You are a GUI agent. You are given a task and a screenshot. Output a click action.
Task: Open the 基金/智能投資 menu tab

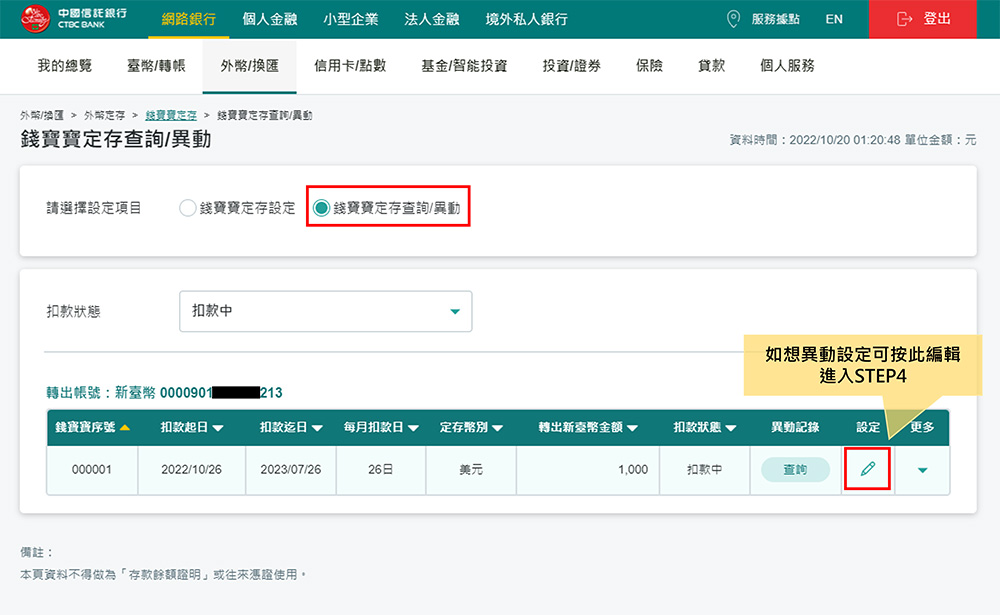point(464,66)
